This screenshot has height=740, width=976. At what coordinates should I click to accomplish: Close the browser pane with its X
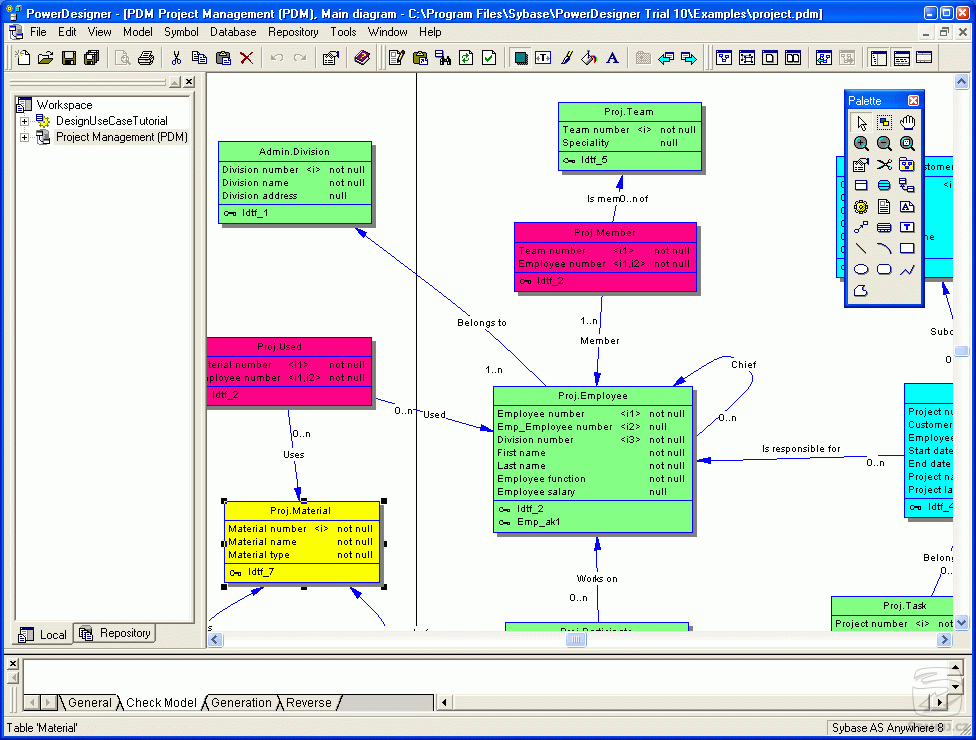(x=189, y=82)
